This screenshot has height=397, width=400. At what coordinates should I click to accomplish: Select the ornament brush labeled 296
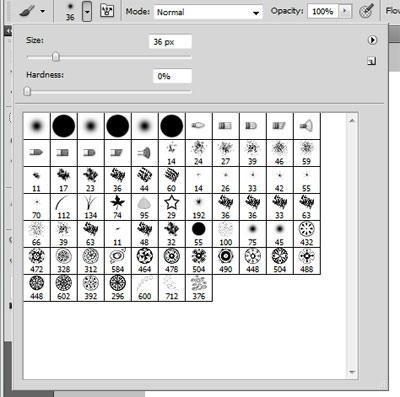118,288
